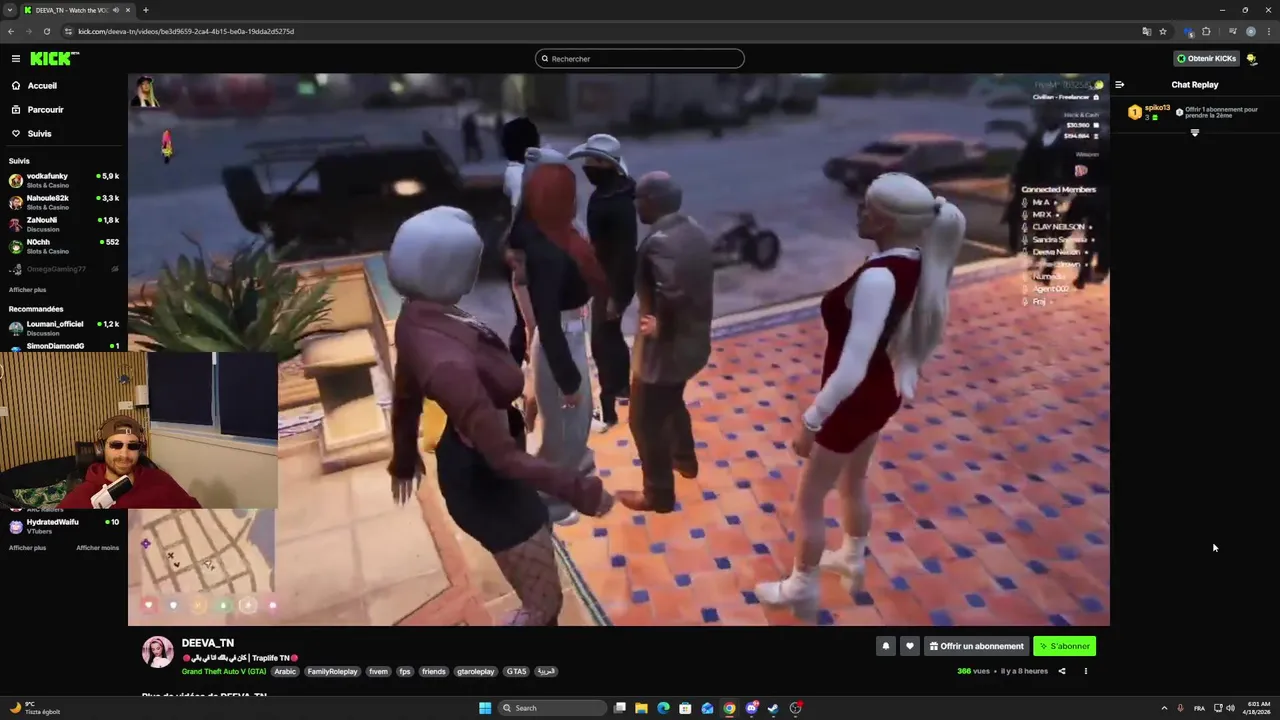Toggle notification bell for DEEVA_TN
The image size is (1280, 720).
(885, 646)
